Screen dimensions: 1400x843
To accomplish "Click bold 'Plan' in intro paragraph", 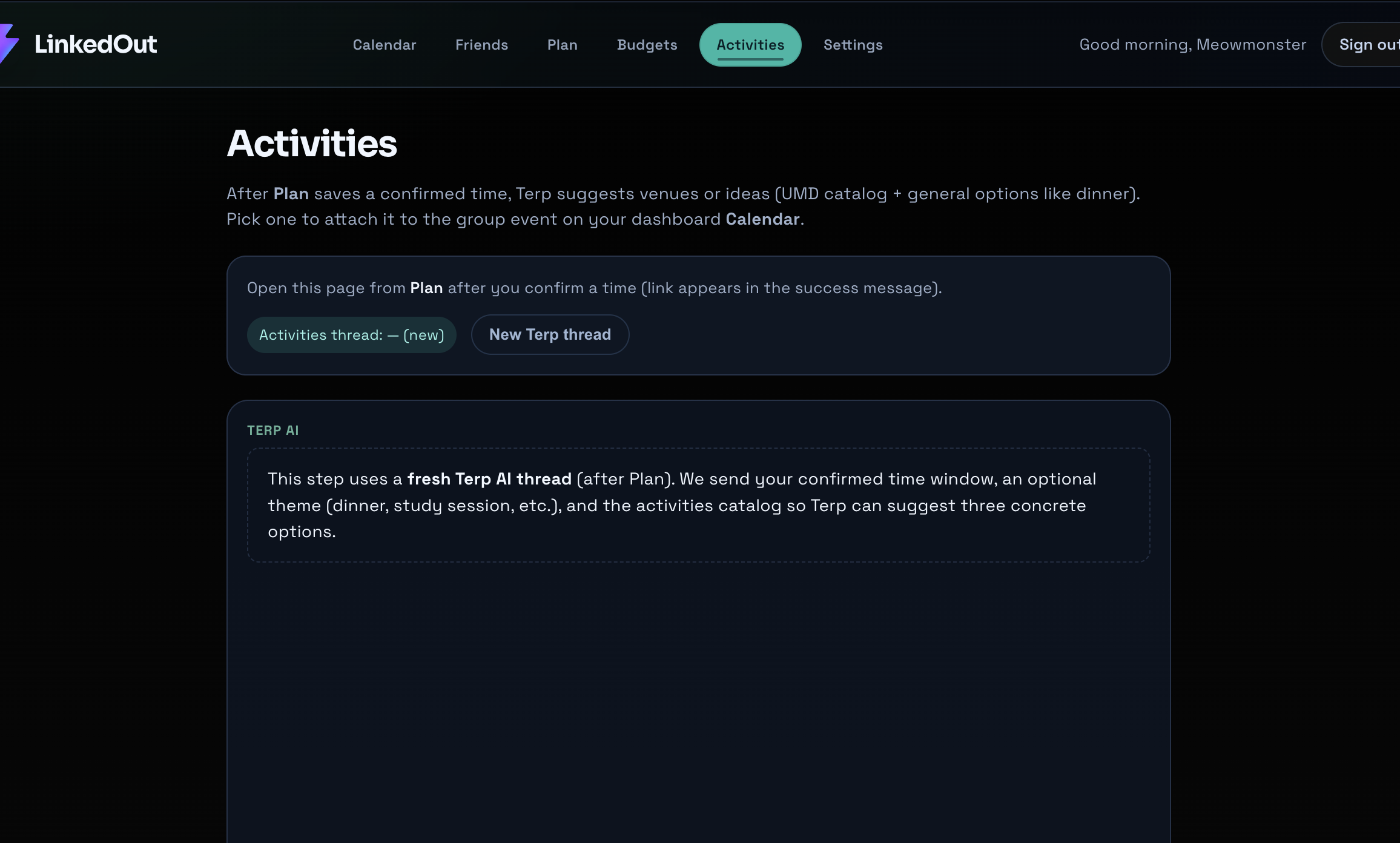I will pos(291,194).
